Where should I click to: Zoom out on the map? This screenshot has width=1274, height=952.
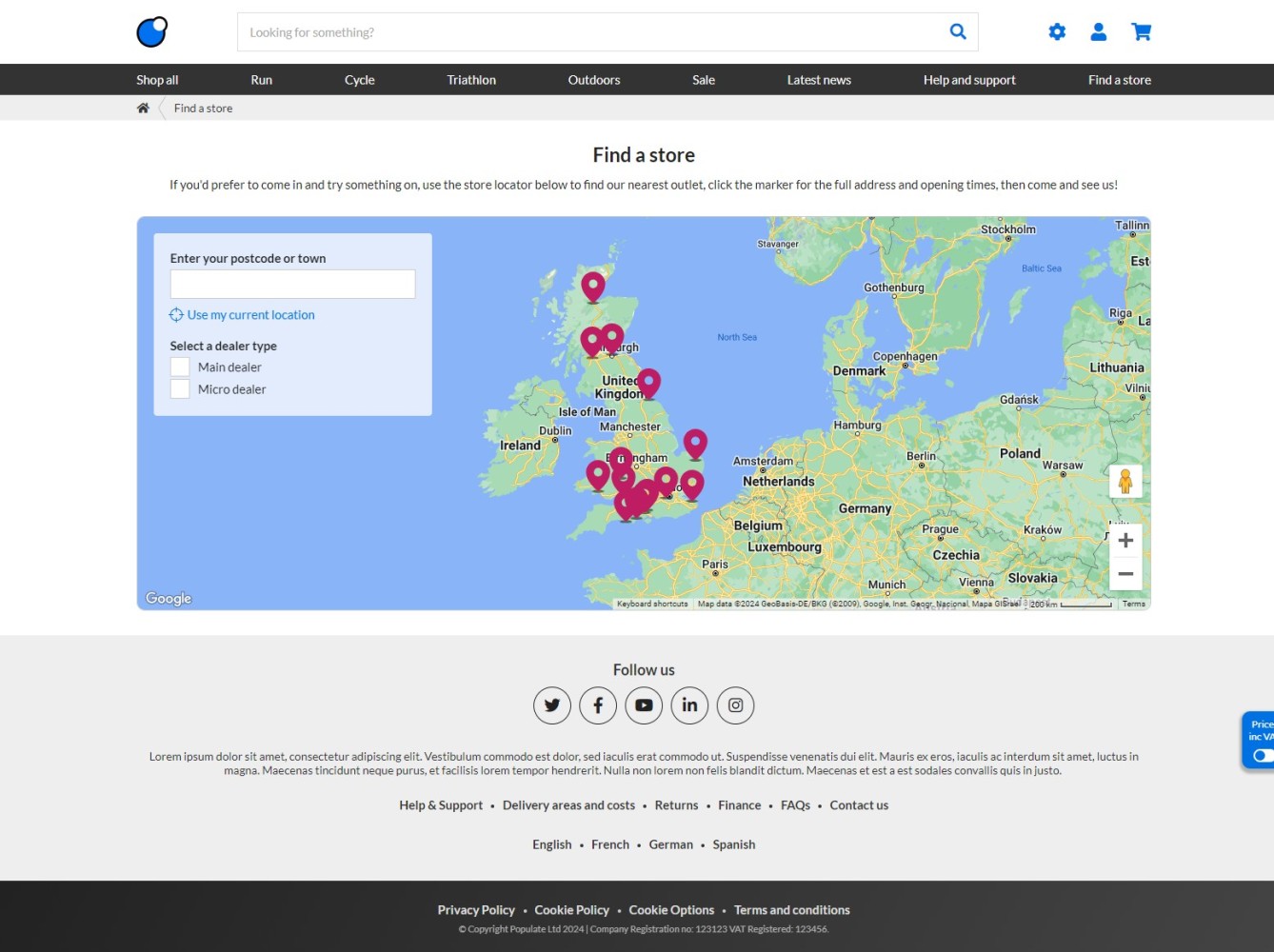click(1125, 574)
